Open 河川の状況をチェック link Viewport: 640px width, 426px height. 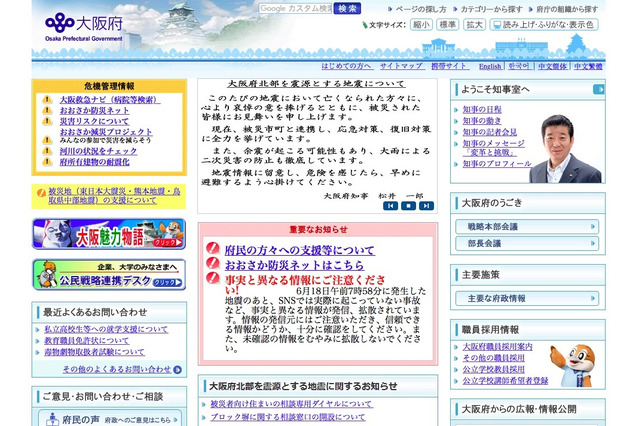98,151
